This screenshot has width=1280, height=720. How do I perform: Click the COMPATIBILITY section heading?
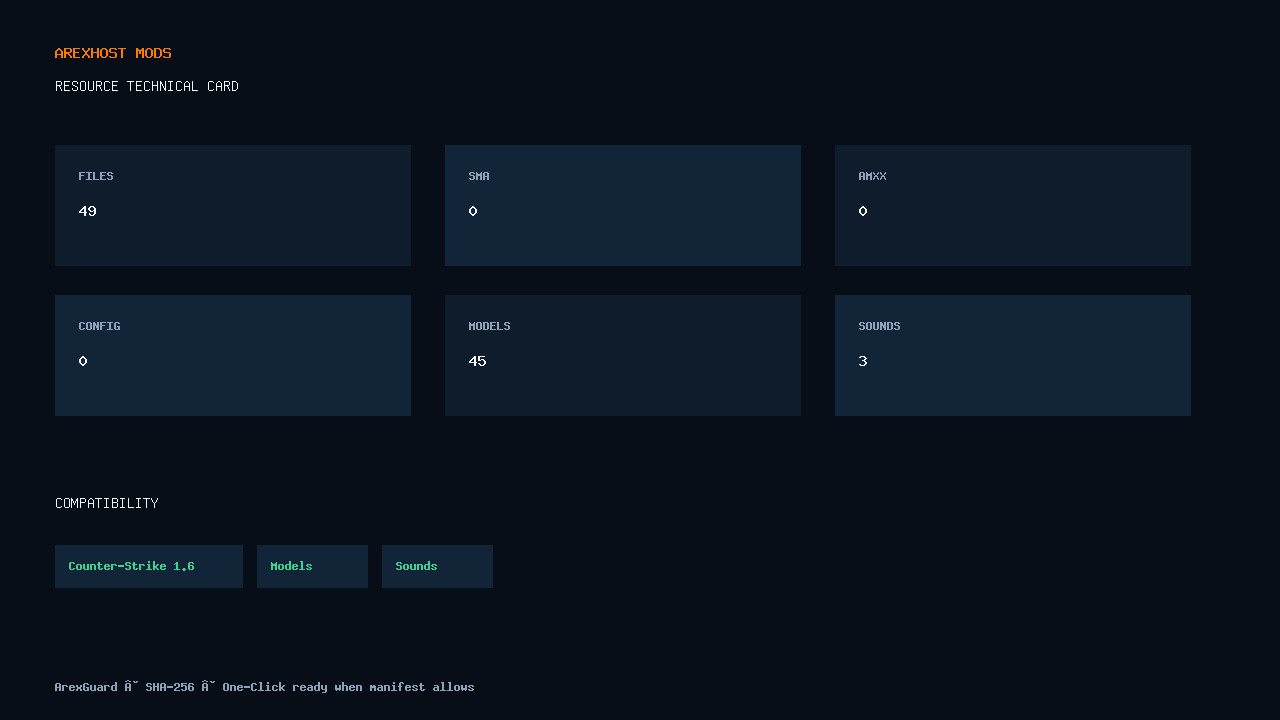tap(107, 503)
